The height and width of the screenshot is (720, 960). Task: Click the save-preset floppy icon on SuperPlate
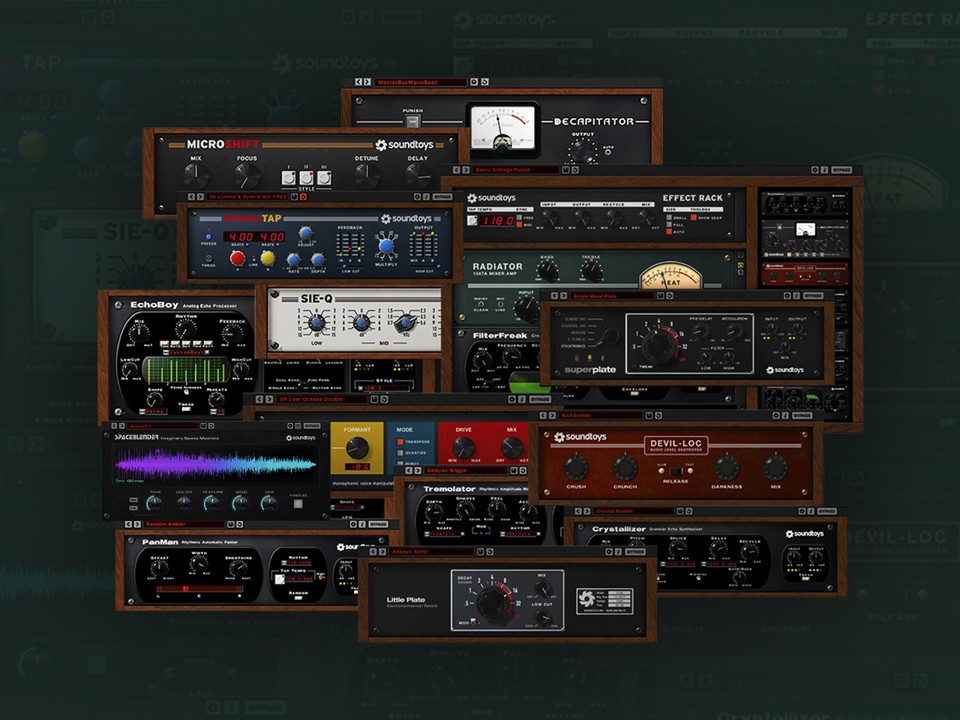pos(660,294)
